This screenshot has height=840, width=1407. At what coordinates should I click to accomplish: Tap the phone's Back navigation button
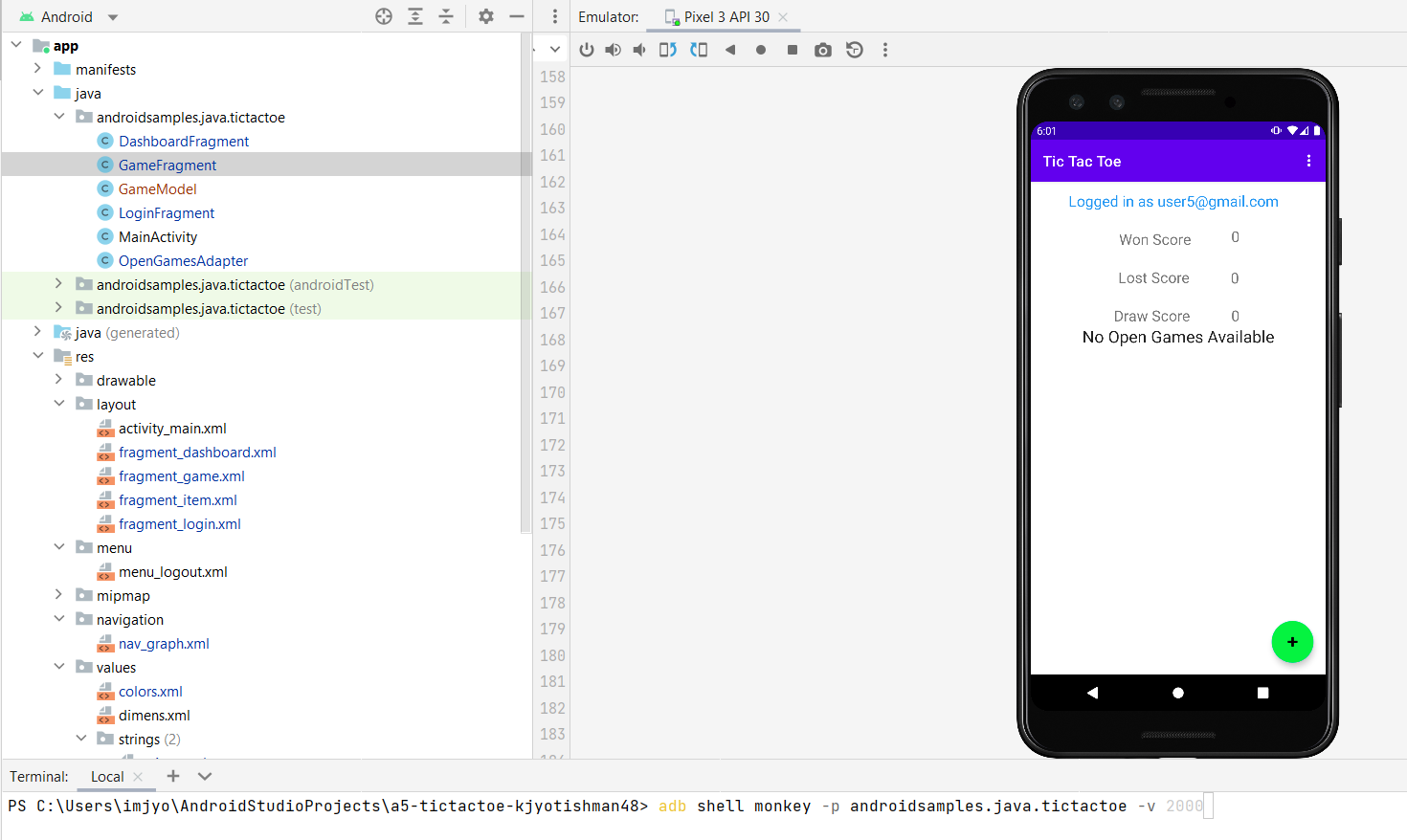tap(1092, 693)
